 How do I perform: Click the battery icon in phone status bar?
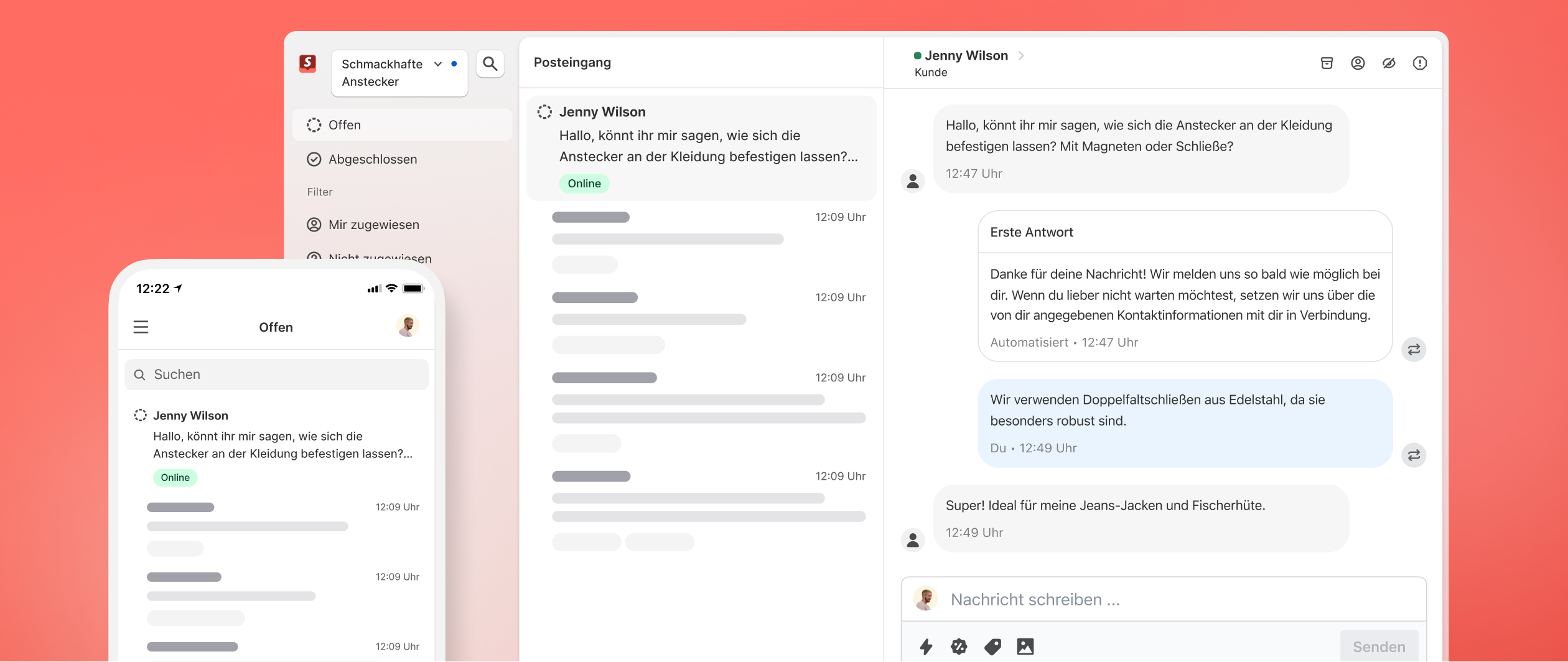(x=414, y=288)
